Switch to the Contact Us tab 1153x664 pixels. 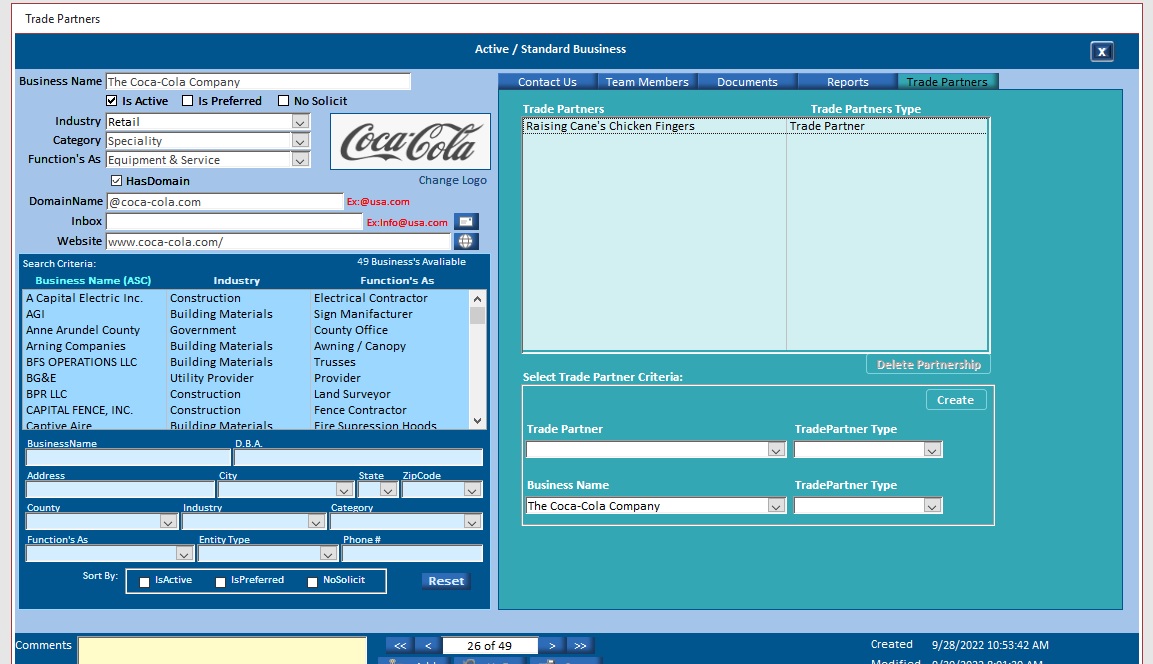(547, 82)
